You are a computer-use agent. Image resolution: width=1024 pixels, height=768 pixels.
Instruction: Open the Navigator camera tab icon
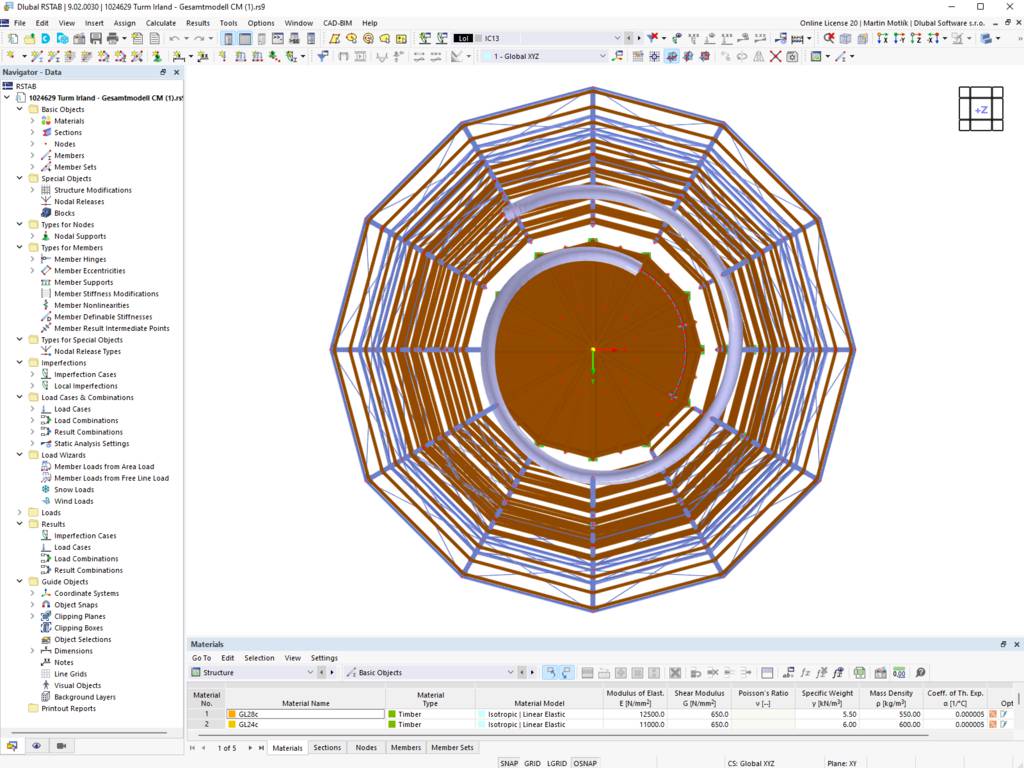(61, 745)
